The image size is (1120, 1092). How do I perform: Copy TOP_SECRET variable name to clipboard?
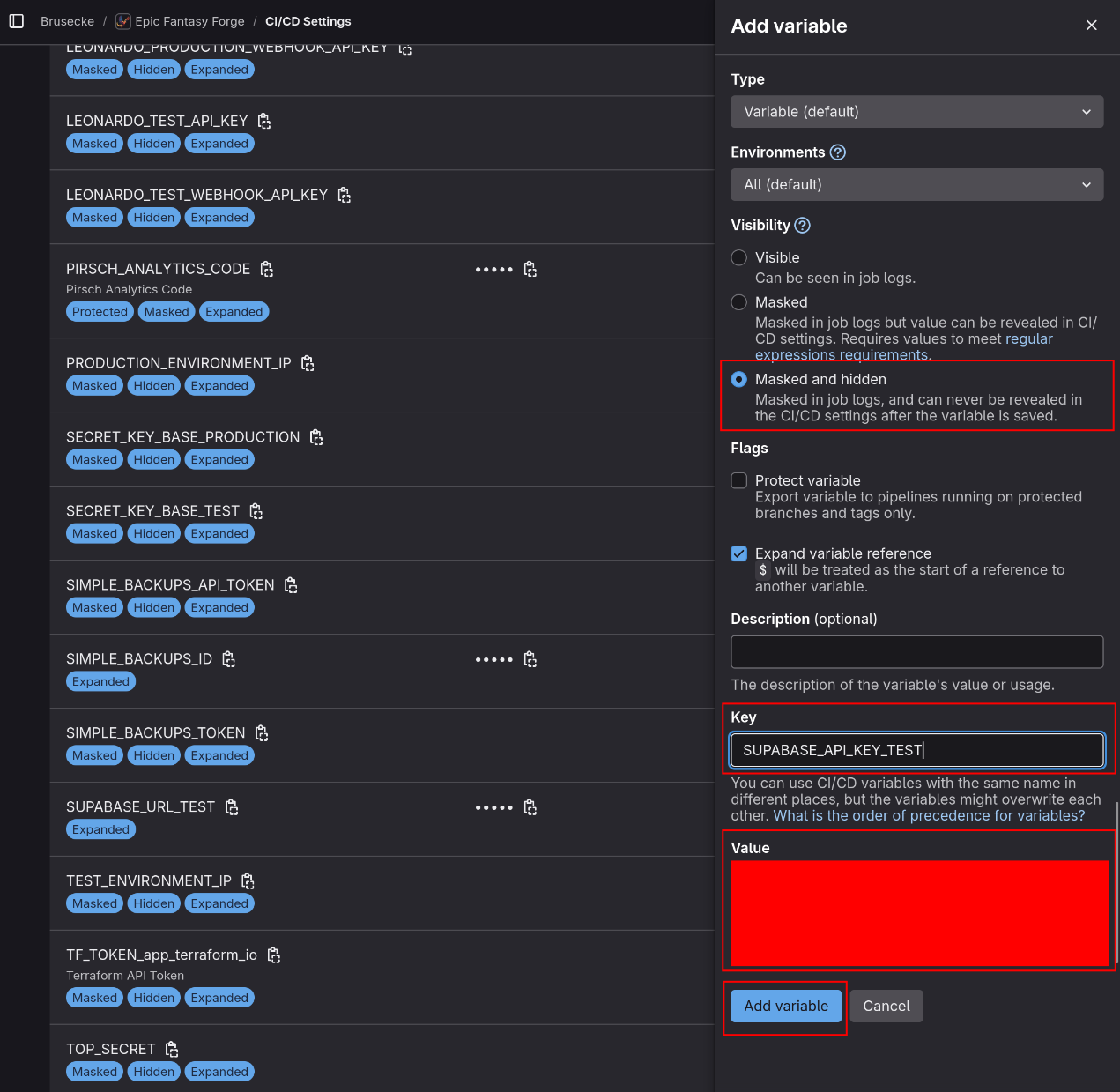pyautogui.click(x=171, y=1049)
